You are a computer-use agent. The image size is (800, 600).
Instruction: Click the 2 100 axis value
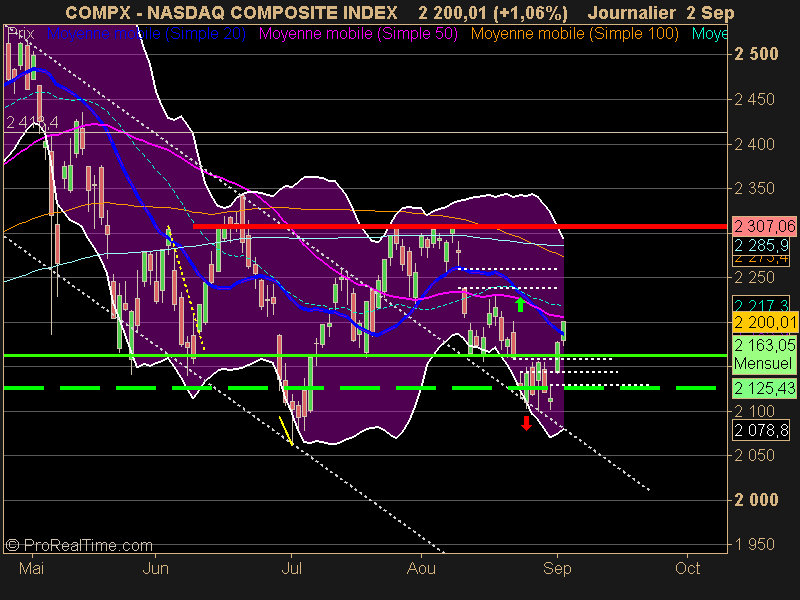[755, 411]
